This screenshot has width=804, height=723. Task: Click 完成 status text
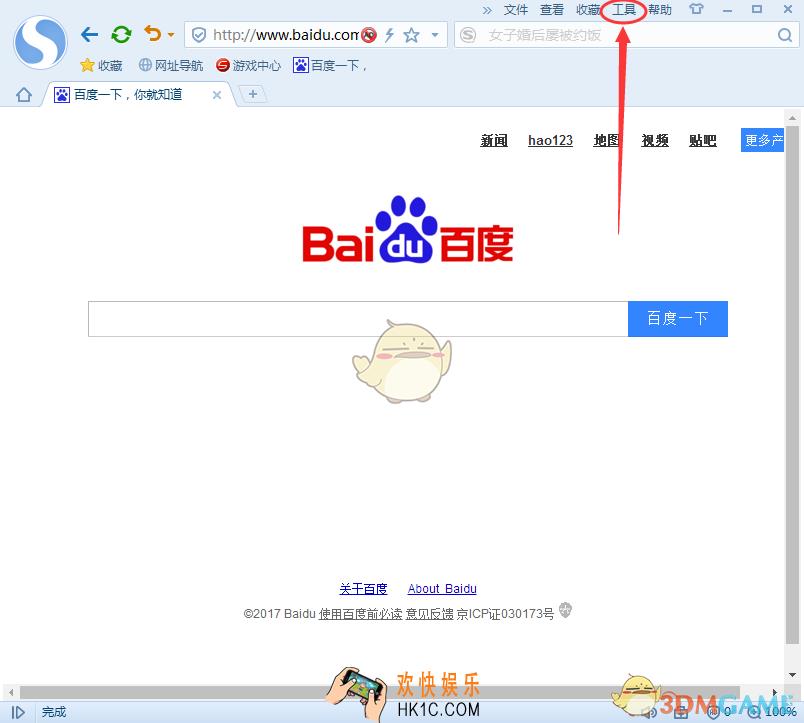54,712
